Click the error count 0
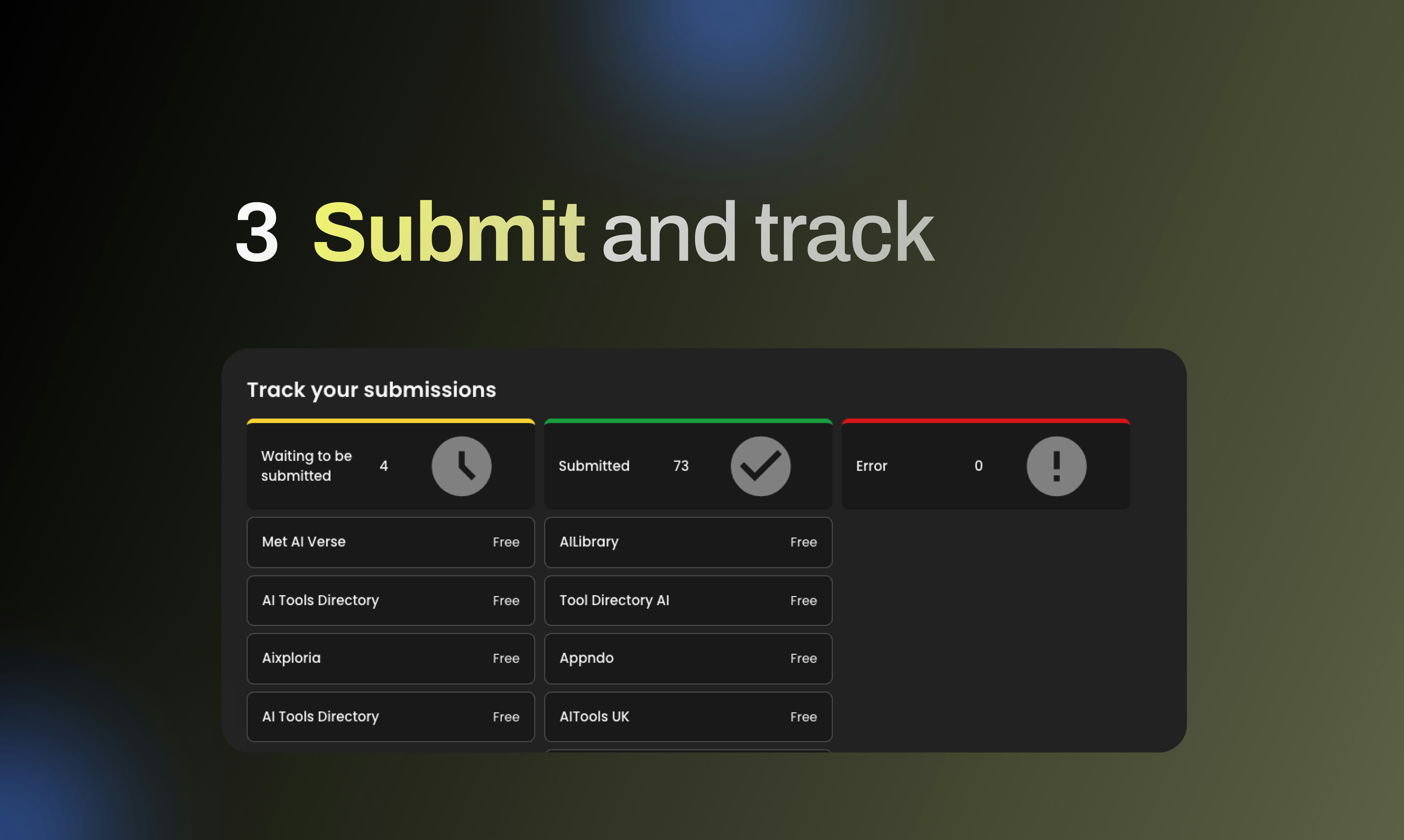Screen dimensions: 1404x840 [978, 466]
